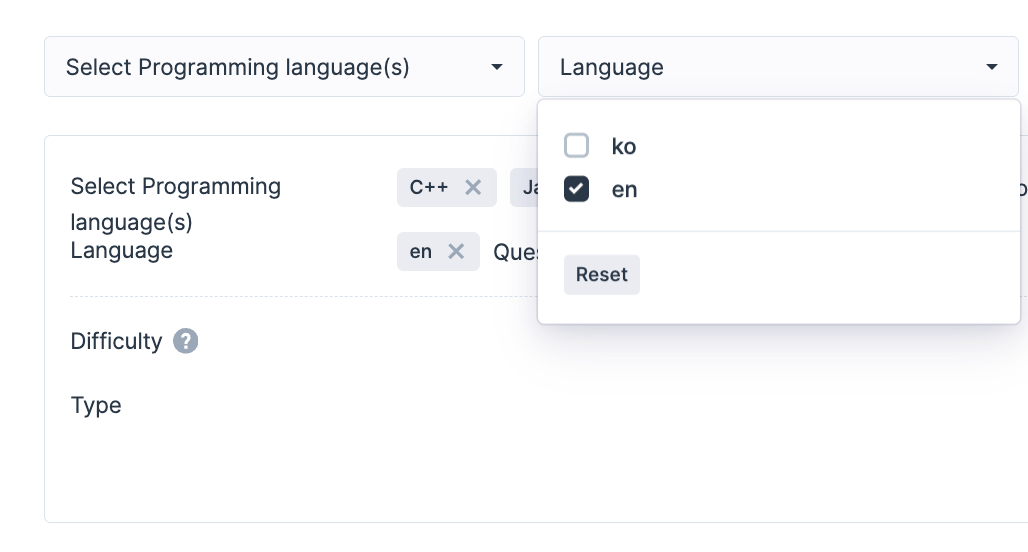Click the Language row label in the filter panel

(x=122, y=250)
